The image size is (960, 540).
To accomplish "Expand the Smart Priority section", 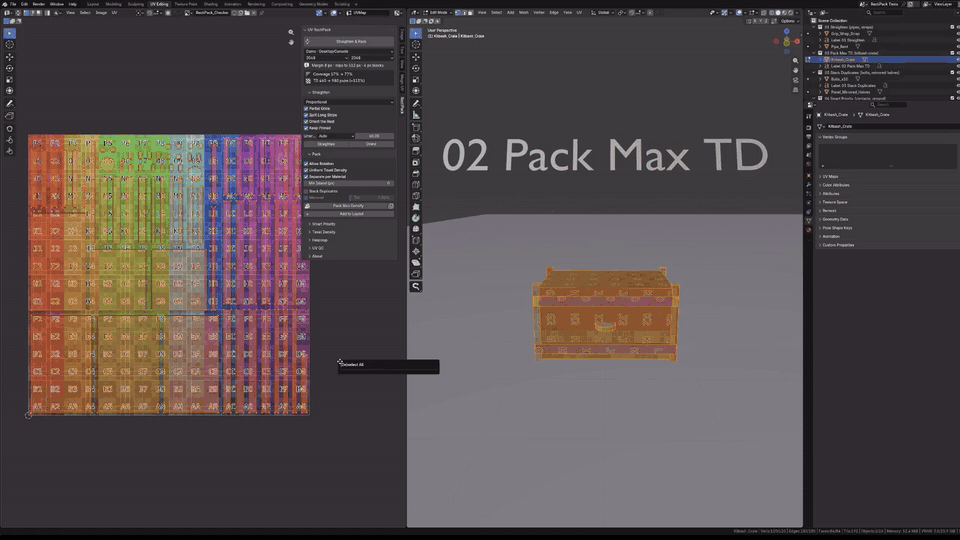I will coord(323,224).
